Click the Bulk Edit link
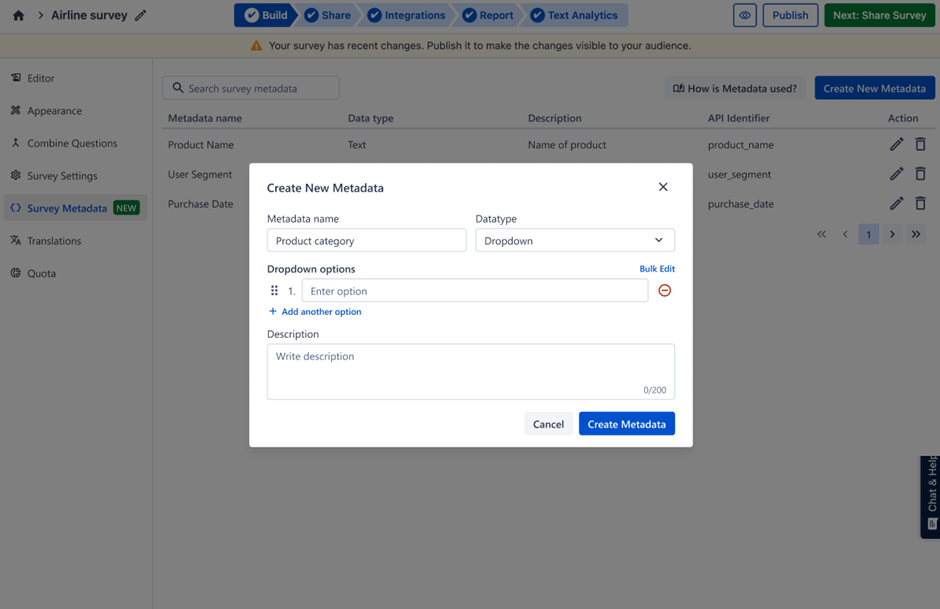 (657, 269)
